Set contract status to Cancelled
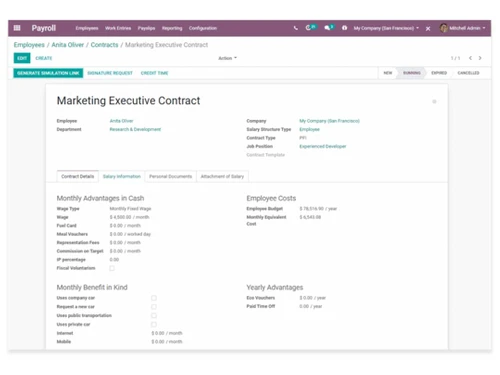 (x=468, y=73)
